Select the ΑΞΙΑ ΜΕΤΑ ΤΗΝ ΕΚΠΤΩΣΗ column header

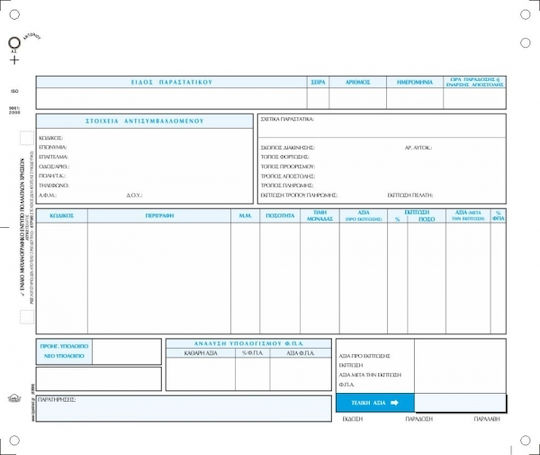tap(468, 215)
